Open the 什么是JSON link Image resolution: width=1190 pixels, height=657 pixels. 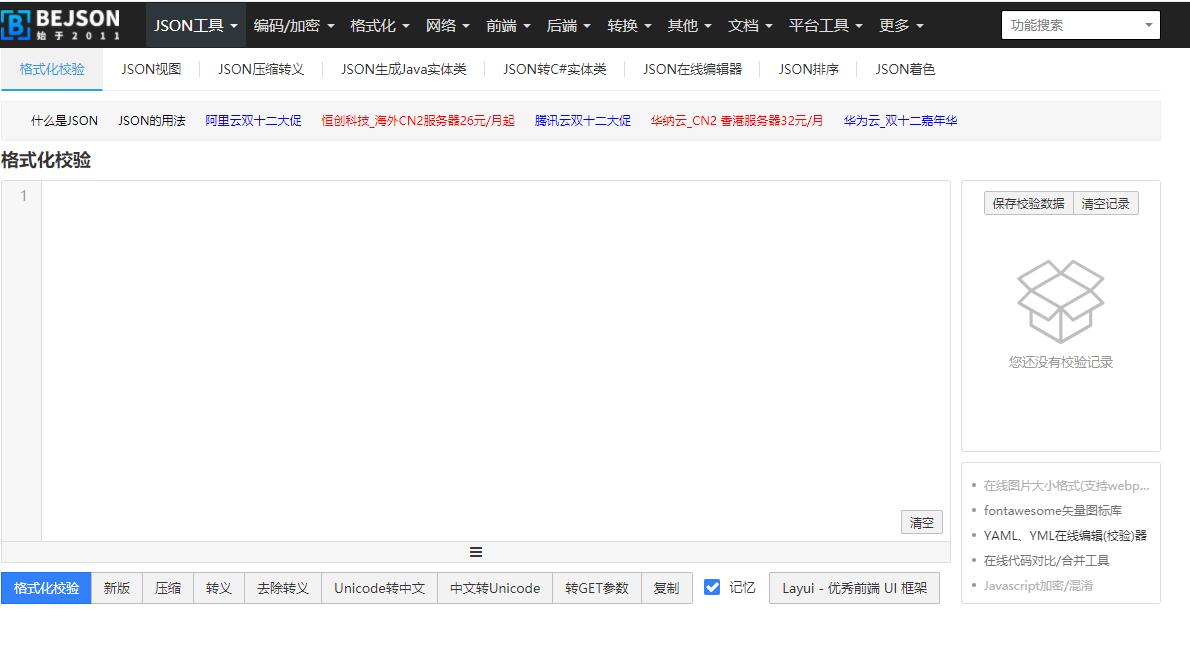[64, 121]
